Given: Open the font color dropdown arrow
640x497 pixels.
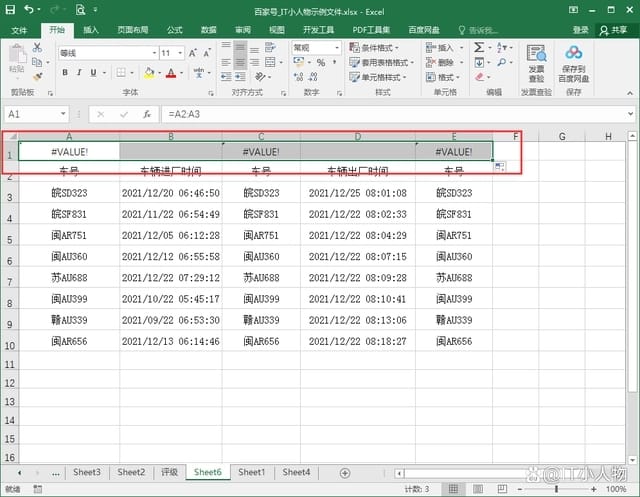Looking at the screenshot, I should 181,73.
